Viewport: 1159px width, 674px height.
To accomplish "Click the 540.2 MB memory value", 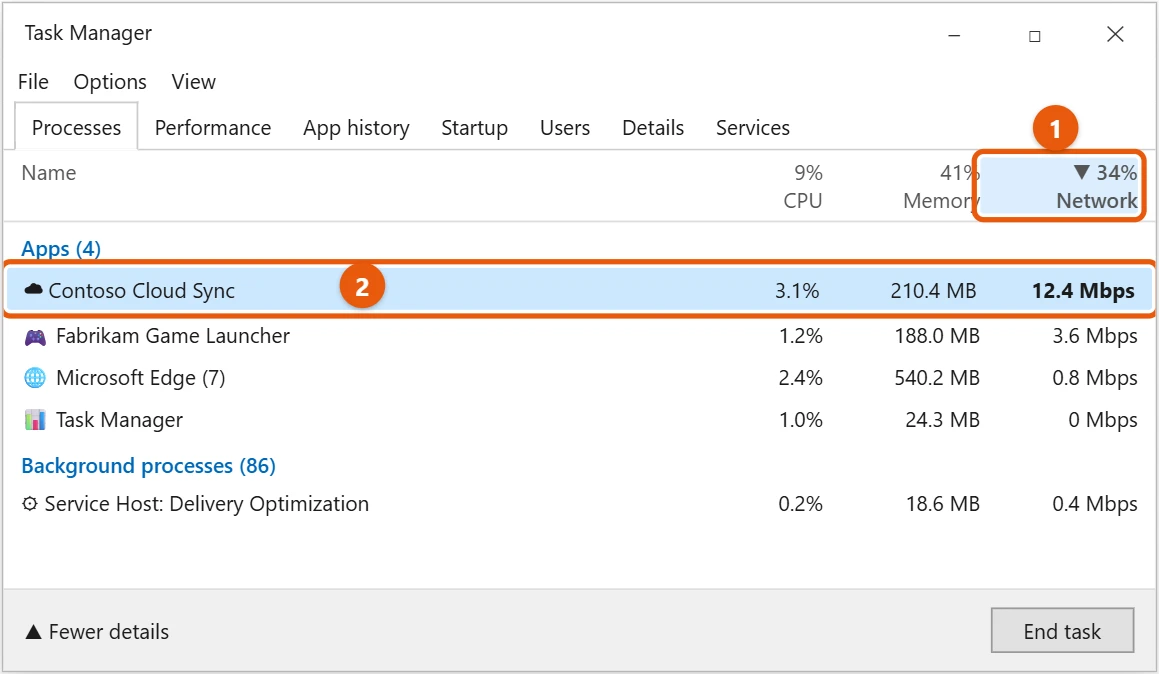I will [x=937, y=378].
